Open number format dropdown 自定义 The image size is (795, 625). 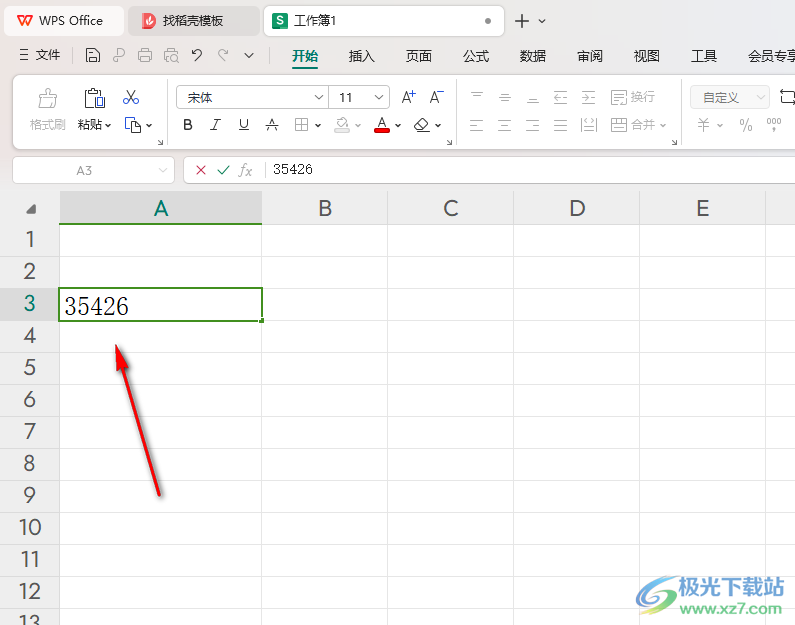(730, 97)
